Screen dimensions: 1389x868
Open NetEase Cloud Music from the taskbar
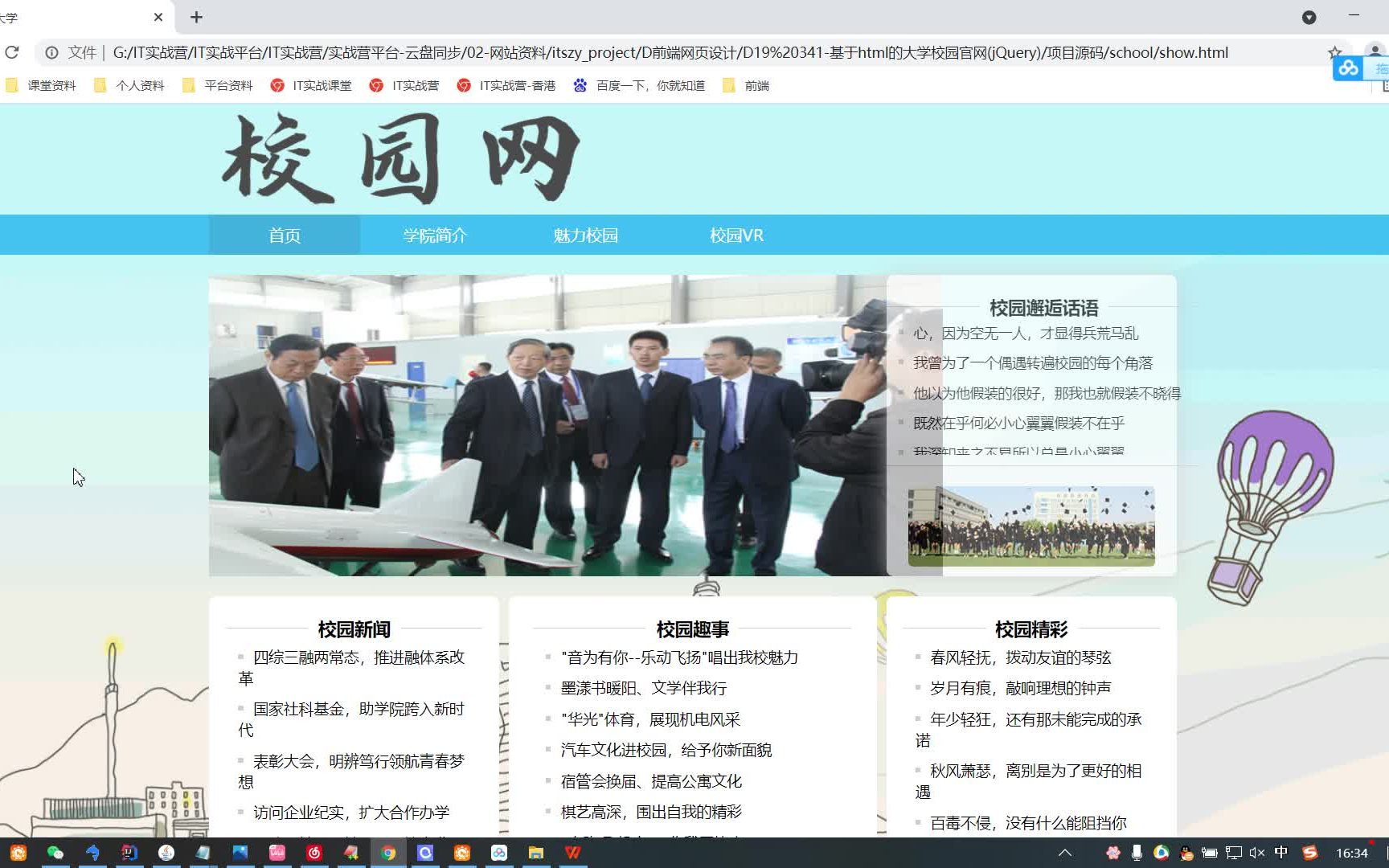tap(315, 853)
